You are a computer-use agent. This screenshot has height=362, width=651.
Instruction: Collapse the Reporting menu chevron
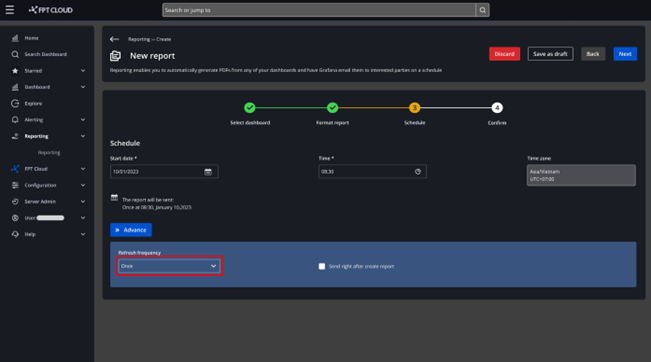click(x=83, y=136)
